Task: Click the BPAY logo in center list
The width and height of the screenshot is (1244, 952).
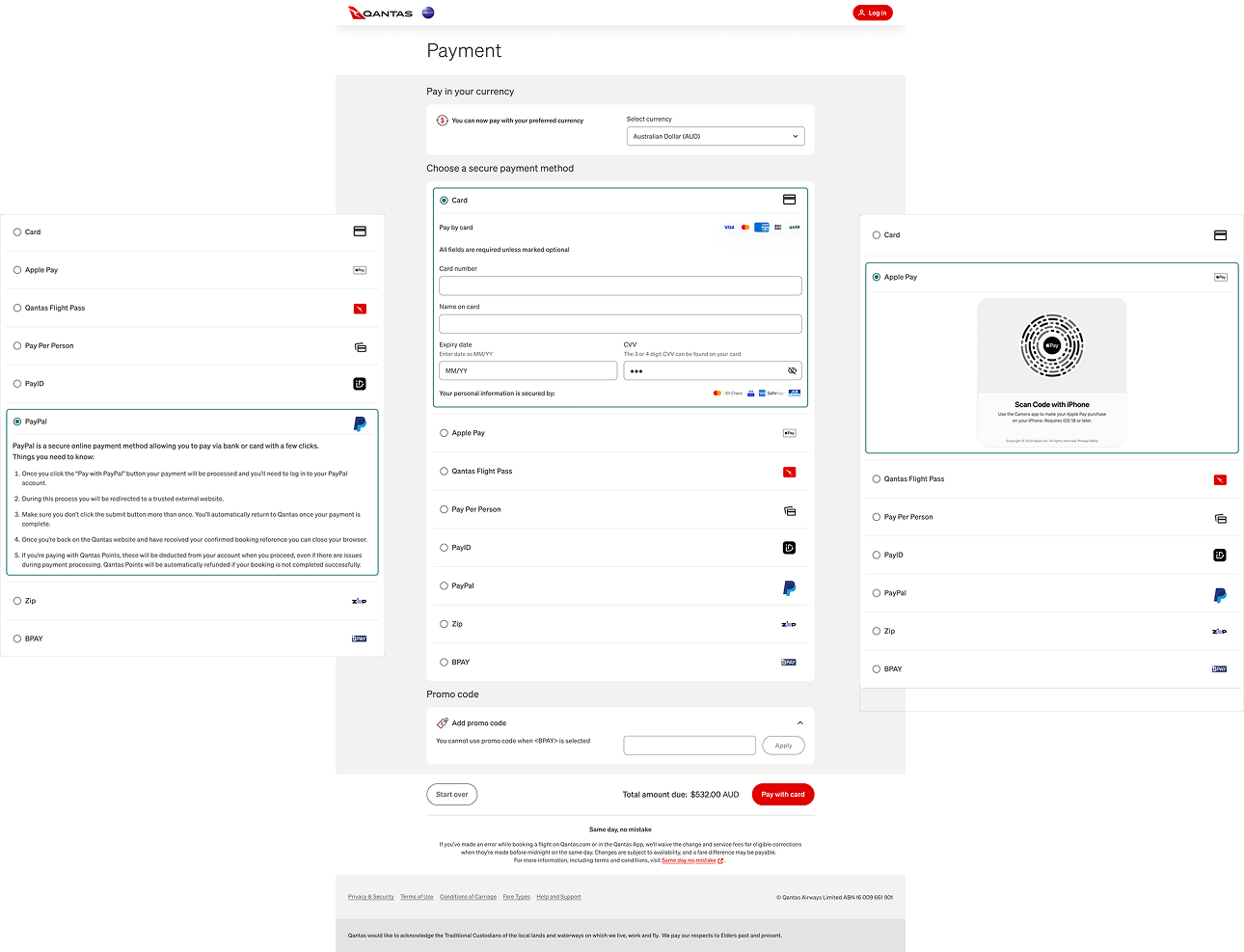Action: (x=789, y=662)
